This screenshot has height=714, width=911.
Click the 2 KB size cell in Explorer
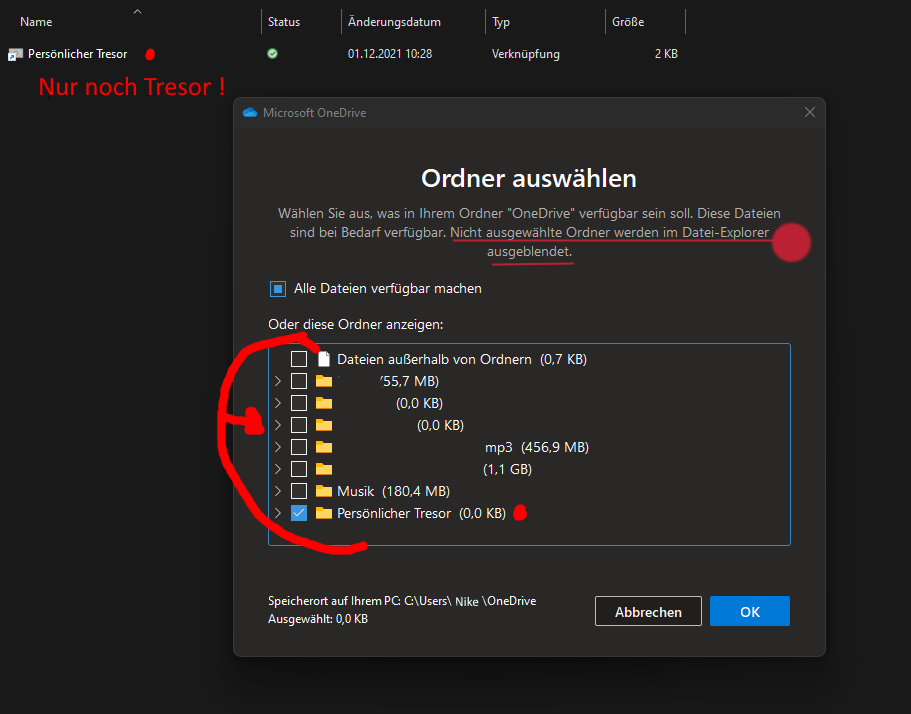[x=666, y=54]
